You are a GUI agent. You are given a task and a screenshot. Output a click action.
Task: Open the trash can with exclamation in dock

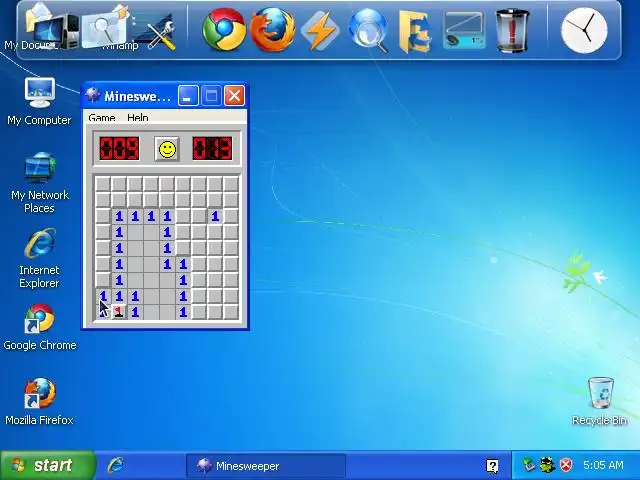tap(512, 31)
